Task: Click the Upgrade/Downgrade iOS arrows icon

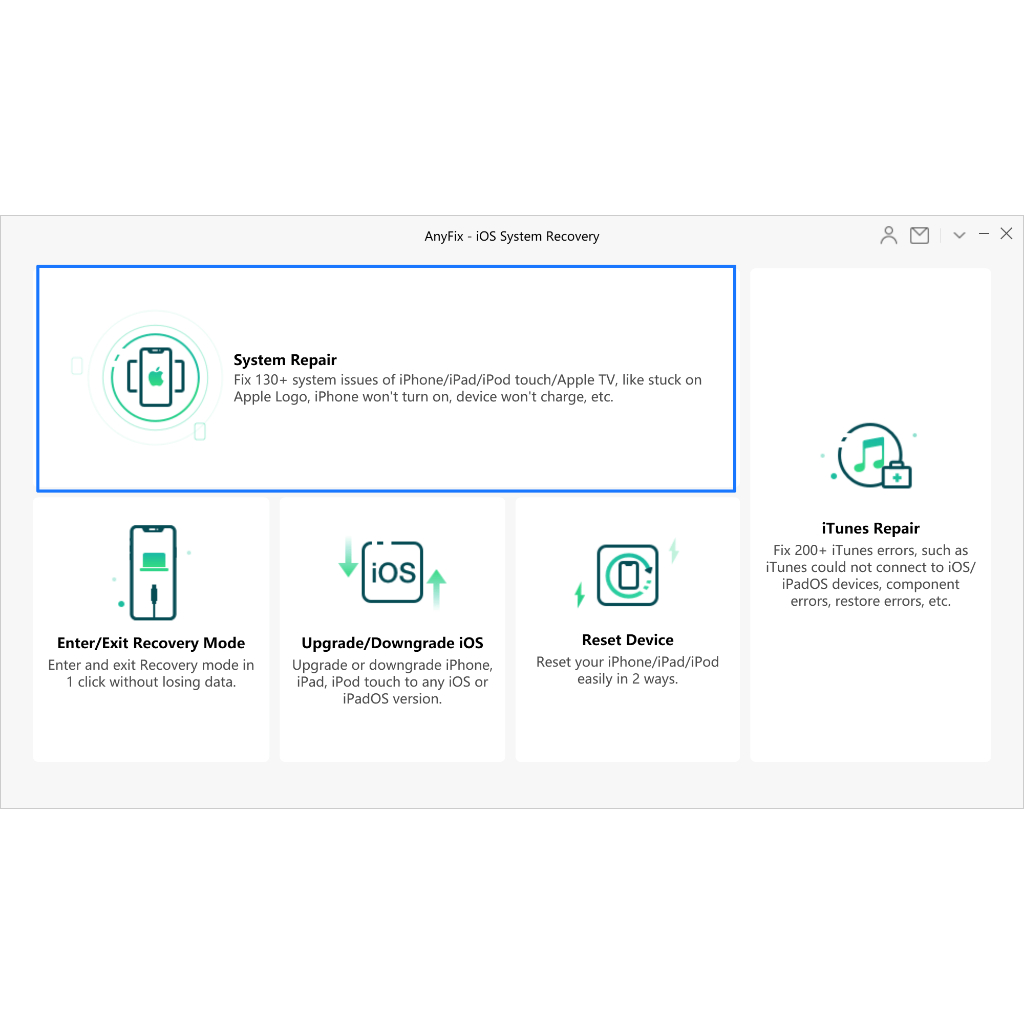Action: (x=392, y=573)
